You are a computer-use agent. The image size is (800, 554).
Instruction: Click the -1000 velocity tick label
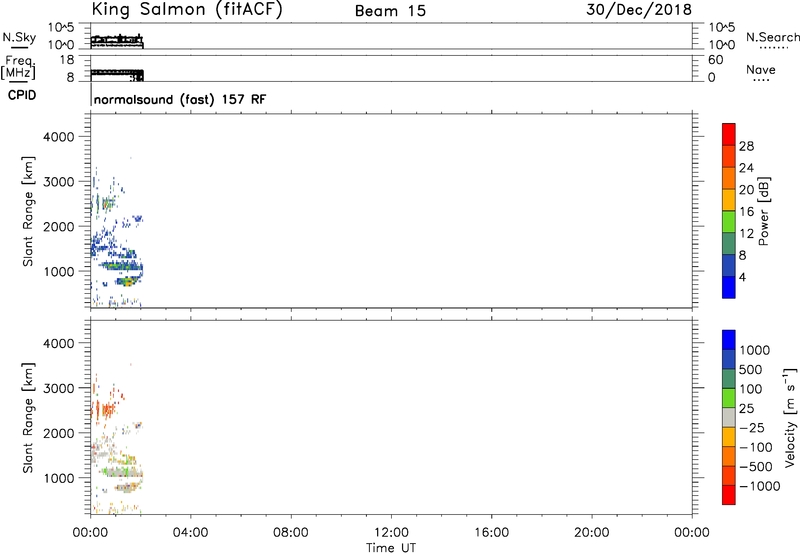pyautogui.click(x=760, y=486)
